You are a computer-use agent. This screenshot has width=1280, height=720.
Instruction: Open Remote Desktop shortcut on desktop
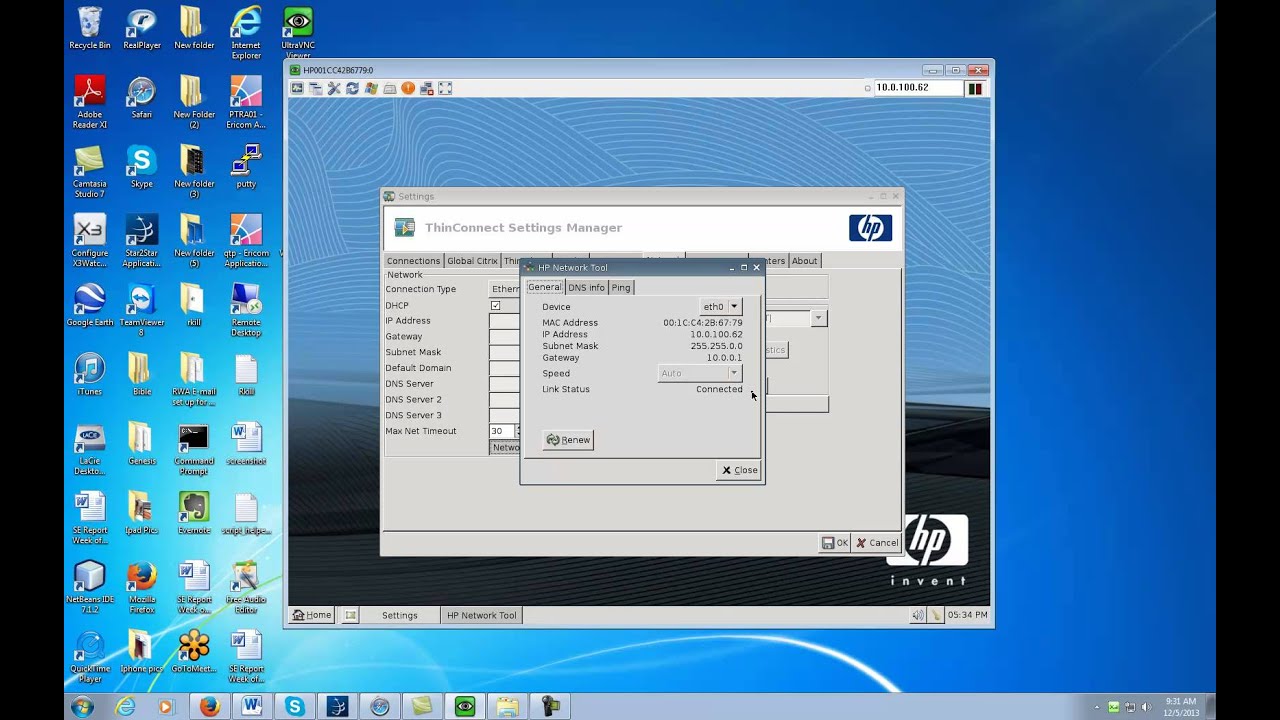246,310
